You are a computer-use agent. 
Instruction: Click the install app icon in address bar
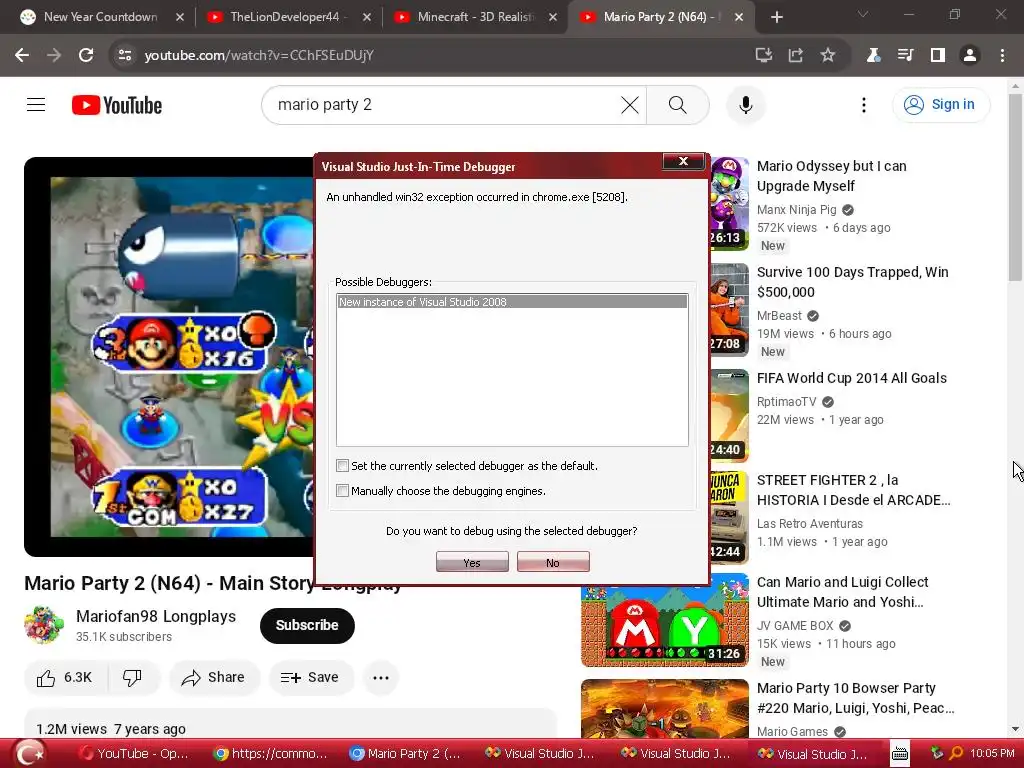point(763,56)
